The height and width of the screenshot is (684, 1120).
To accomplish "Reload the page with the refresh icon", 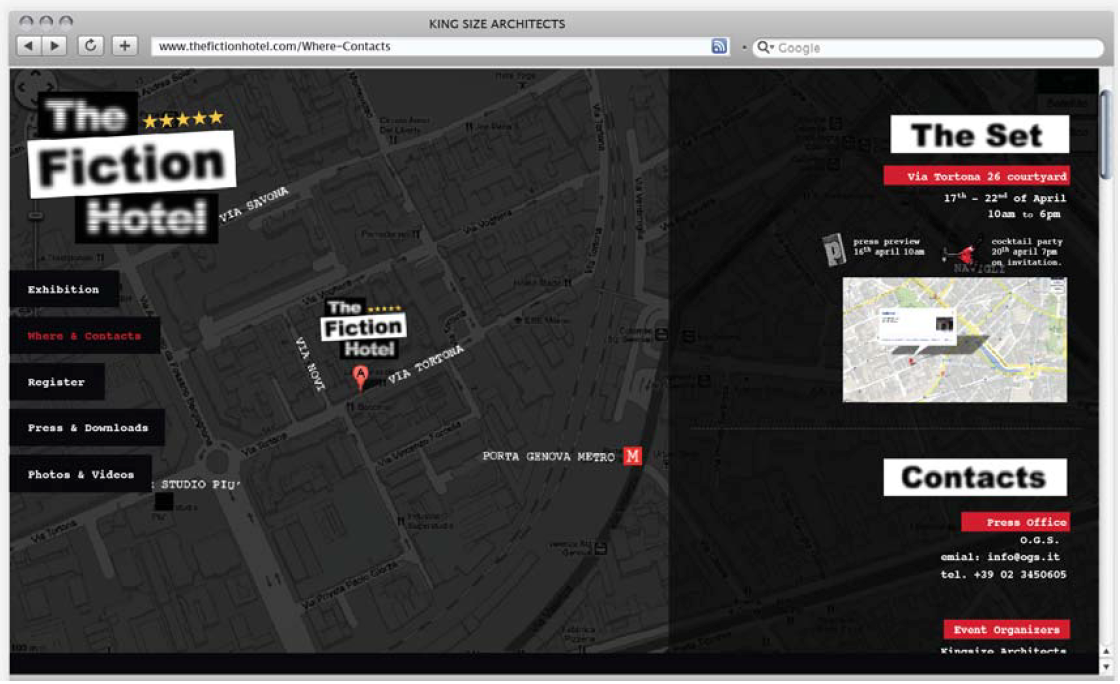I will (x=90, y=46).
